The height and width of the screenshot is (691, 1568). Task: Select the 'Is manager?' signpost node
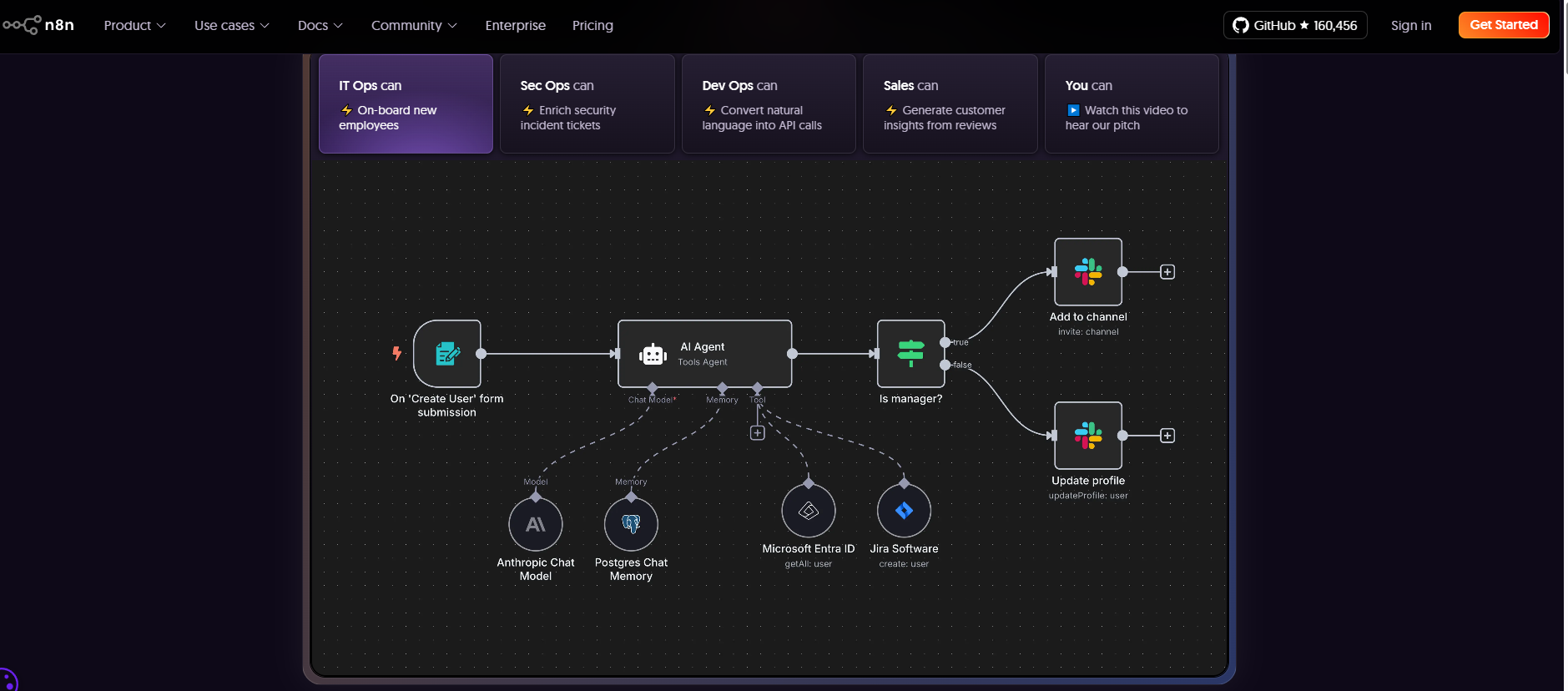(910, 354)
